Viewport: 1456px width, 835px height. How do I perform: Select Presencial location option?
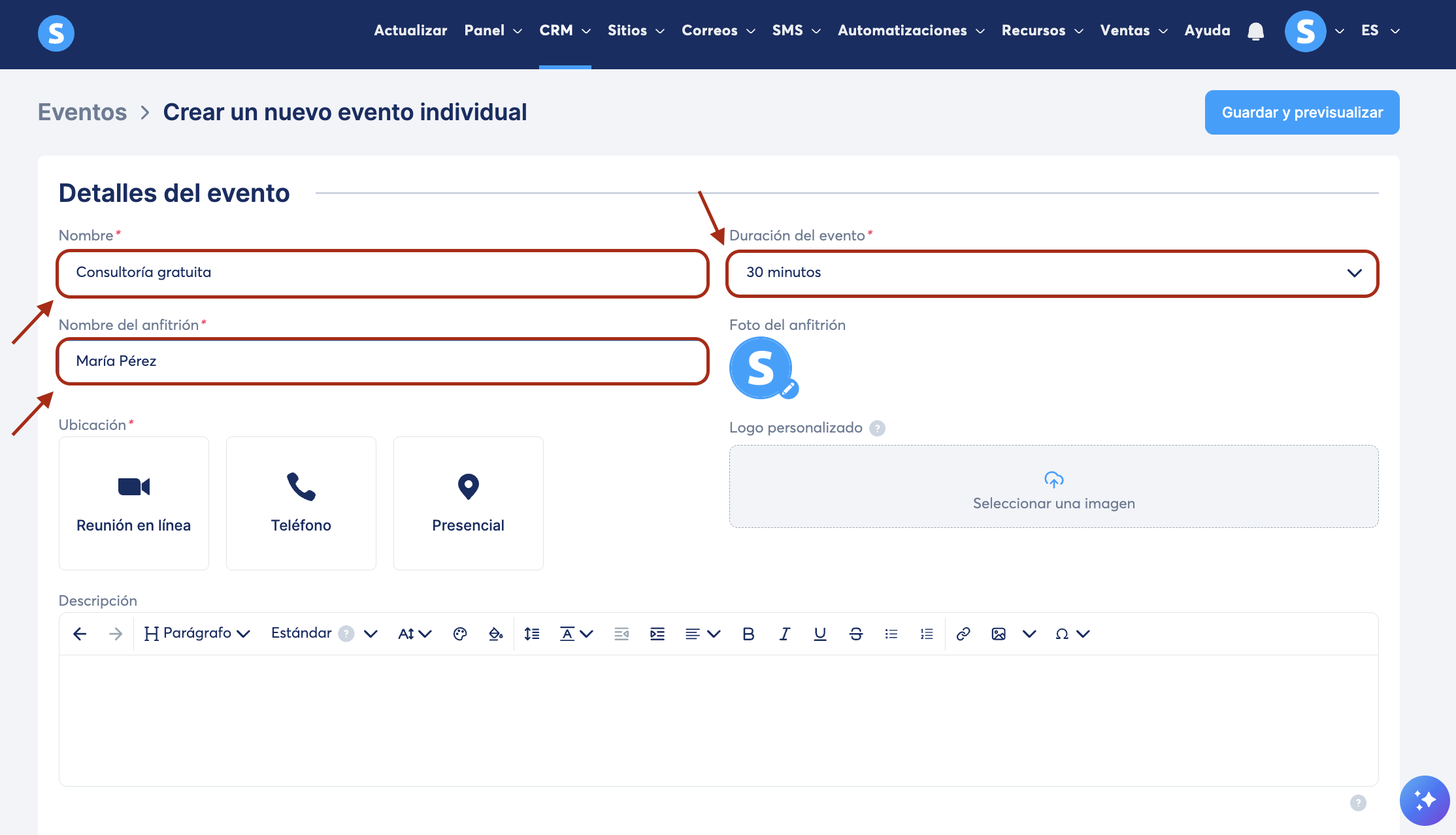pos(469,503)
